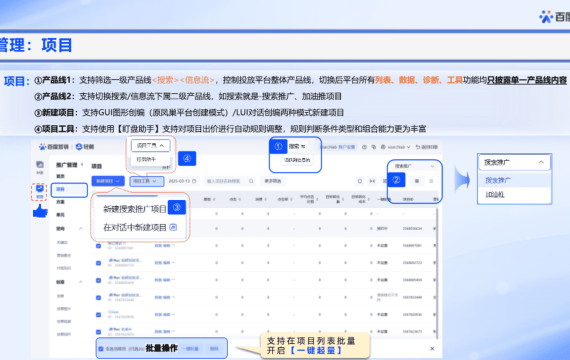Close the batch operation bar
570x360 pixels.
coord(432,349)
